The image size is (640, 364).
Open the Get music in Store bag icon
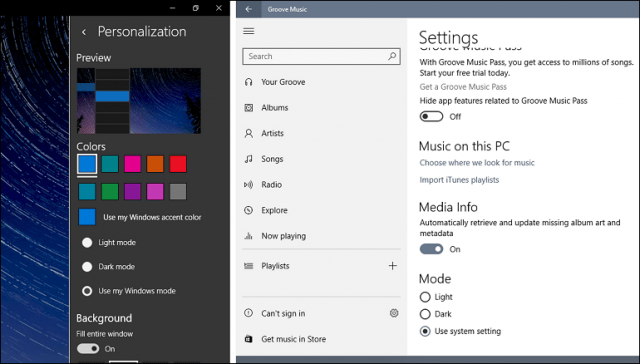248,339
